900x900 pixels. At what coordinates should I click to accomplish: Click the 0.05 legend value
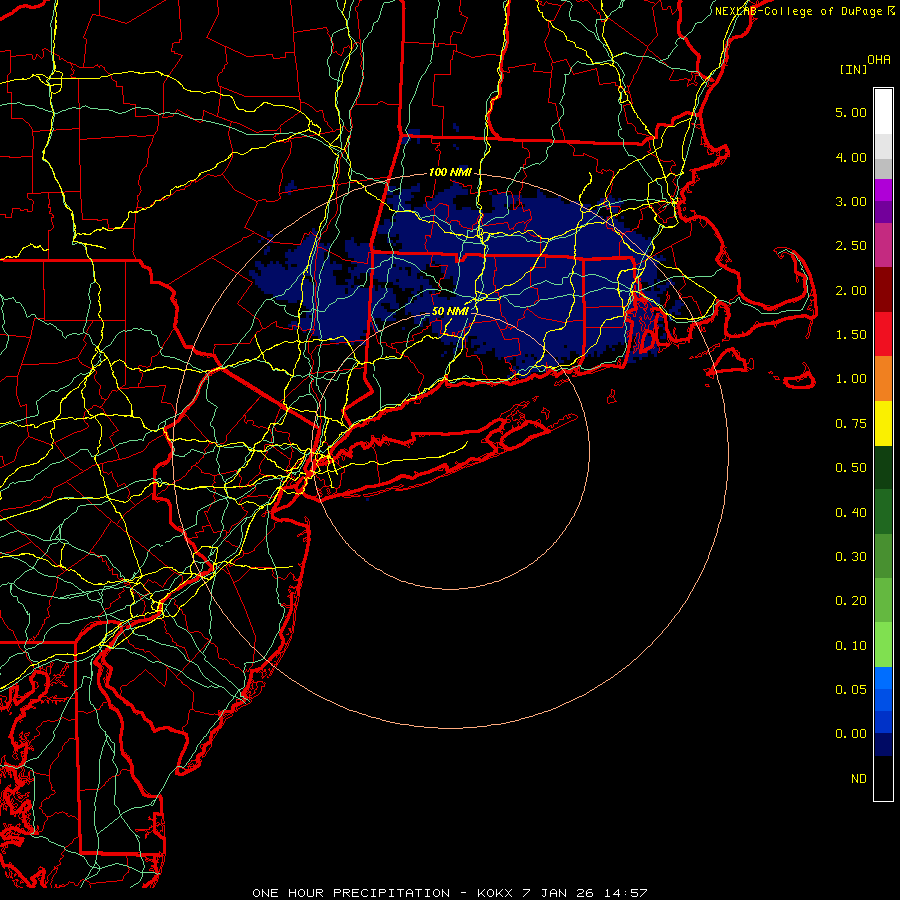coord(851,690)
